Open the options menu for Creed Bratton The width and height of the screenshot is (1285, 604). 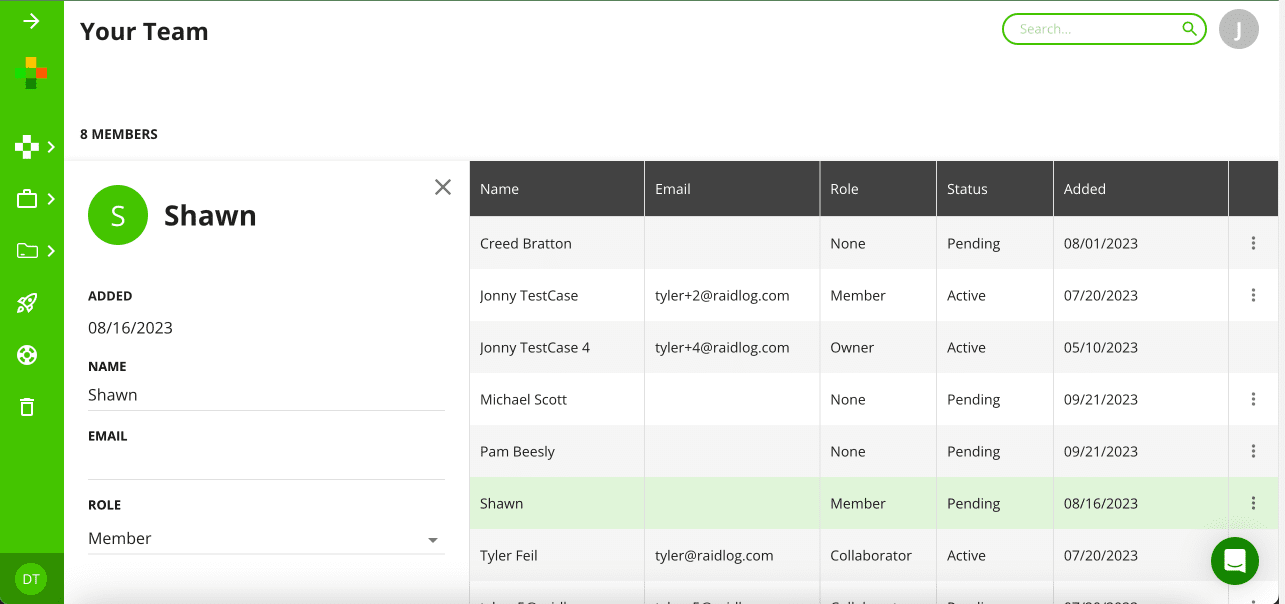pos(1253,243)
